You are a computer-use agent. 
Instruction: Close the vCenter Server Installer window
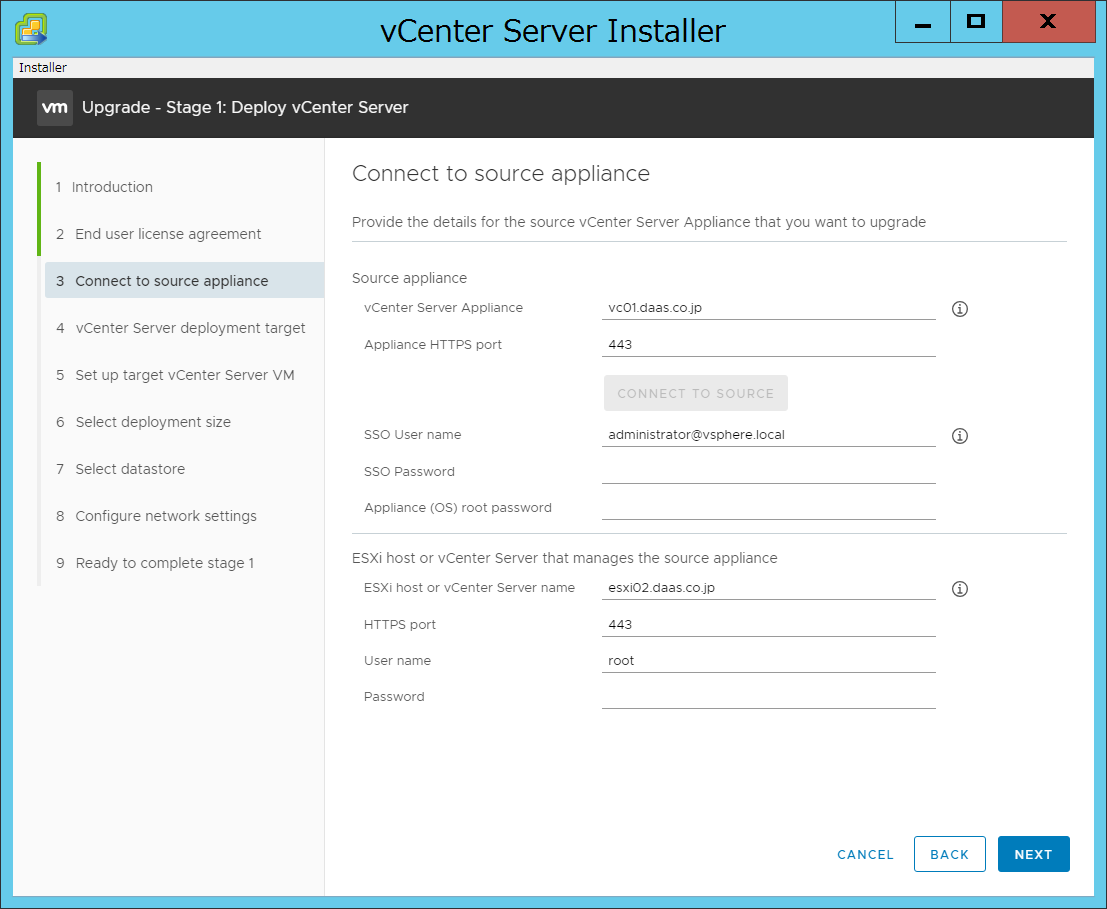coord(1048,22)
